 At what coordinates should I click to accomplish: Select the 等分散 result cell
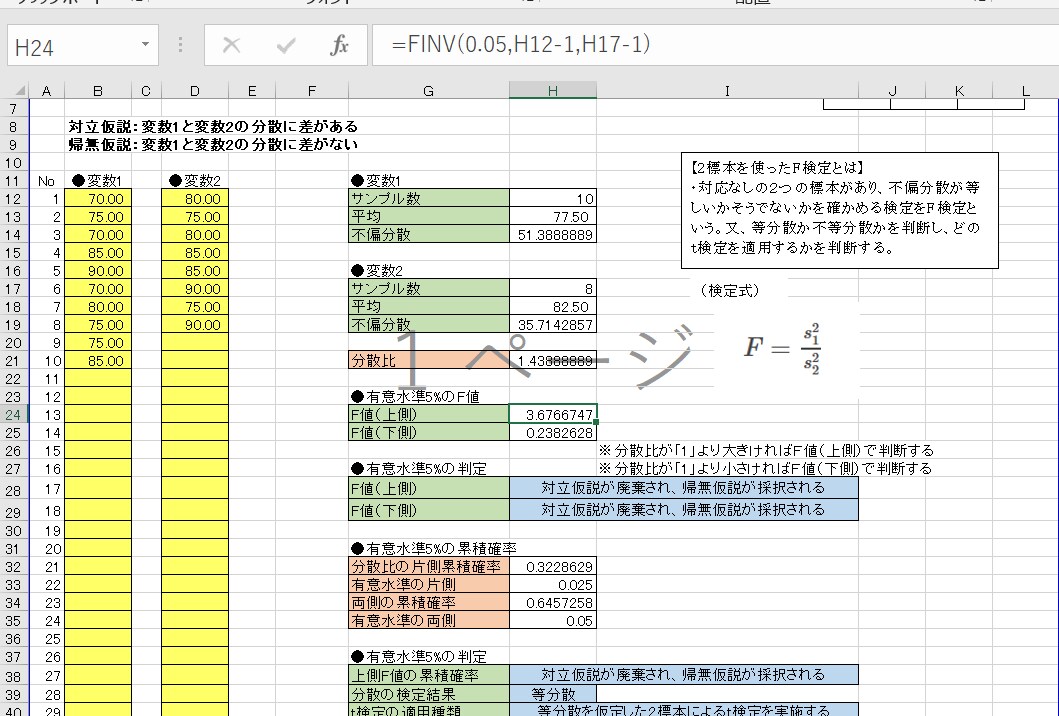point(552,694)
